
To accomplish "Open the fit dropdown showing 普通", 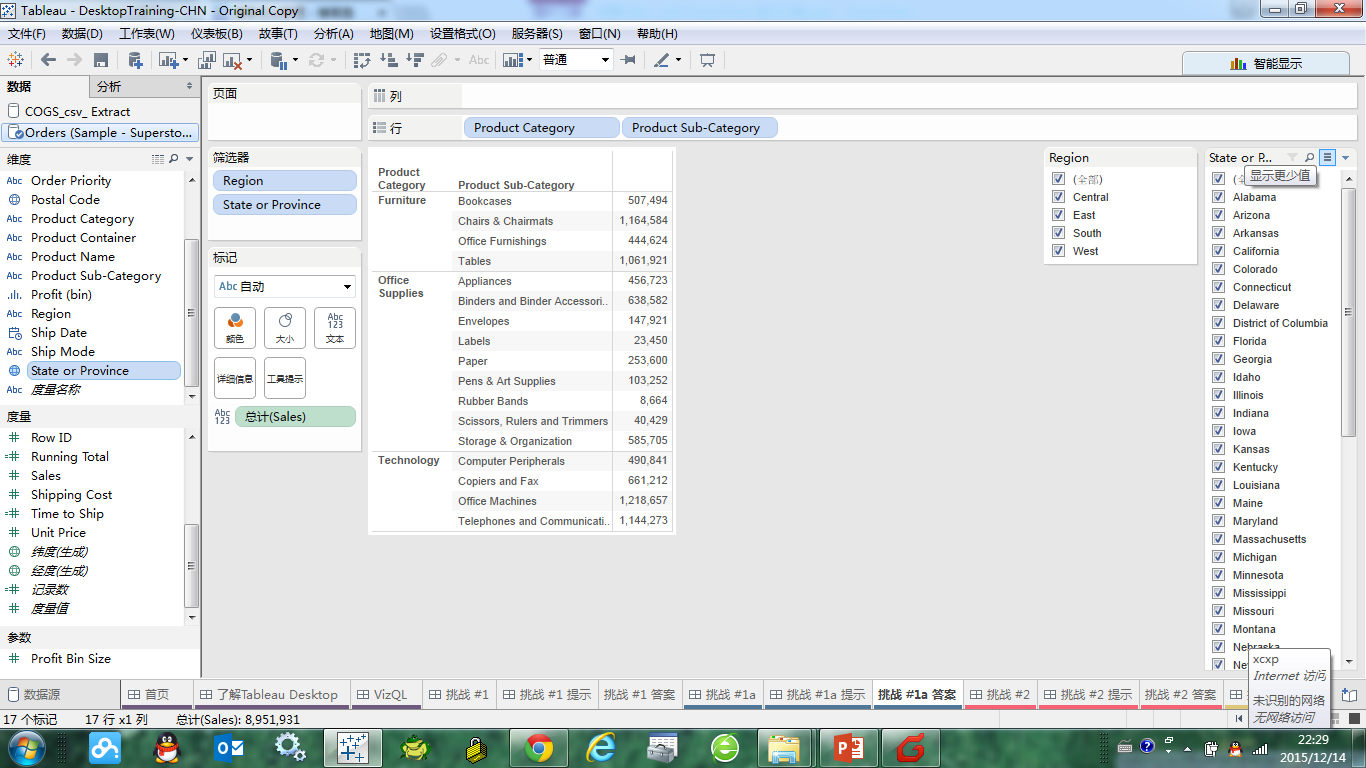I will coord(576,60).
